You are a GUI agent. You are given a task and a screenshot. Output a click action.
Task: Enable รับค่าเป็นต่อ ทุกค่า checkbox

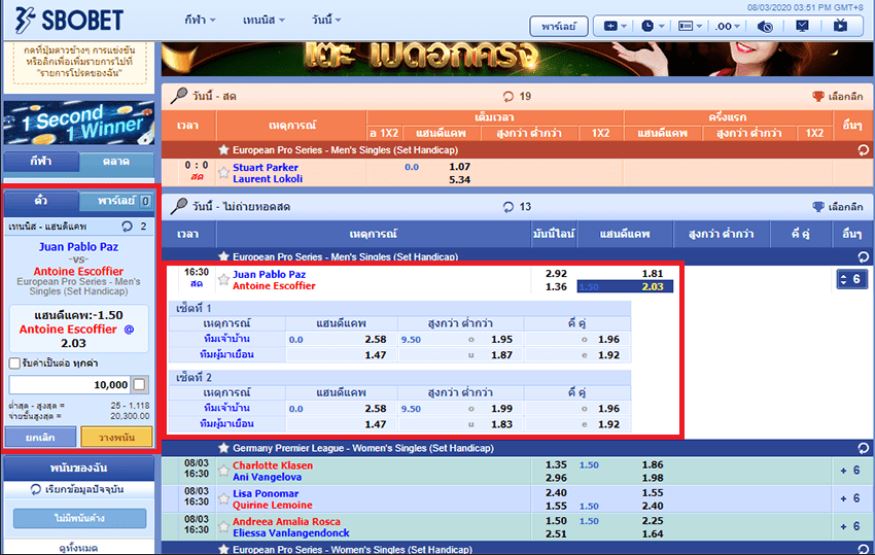15,363
